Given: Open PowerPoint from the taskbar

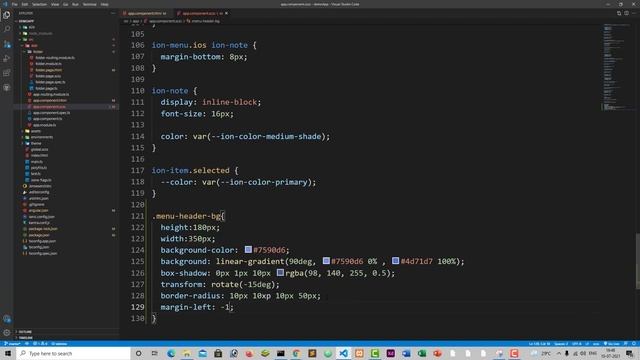Looking at the screenshot, I should 437,353.
